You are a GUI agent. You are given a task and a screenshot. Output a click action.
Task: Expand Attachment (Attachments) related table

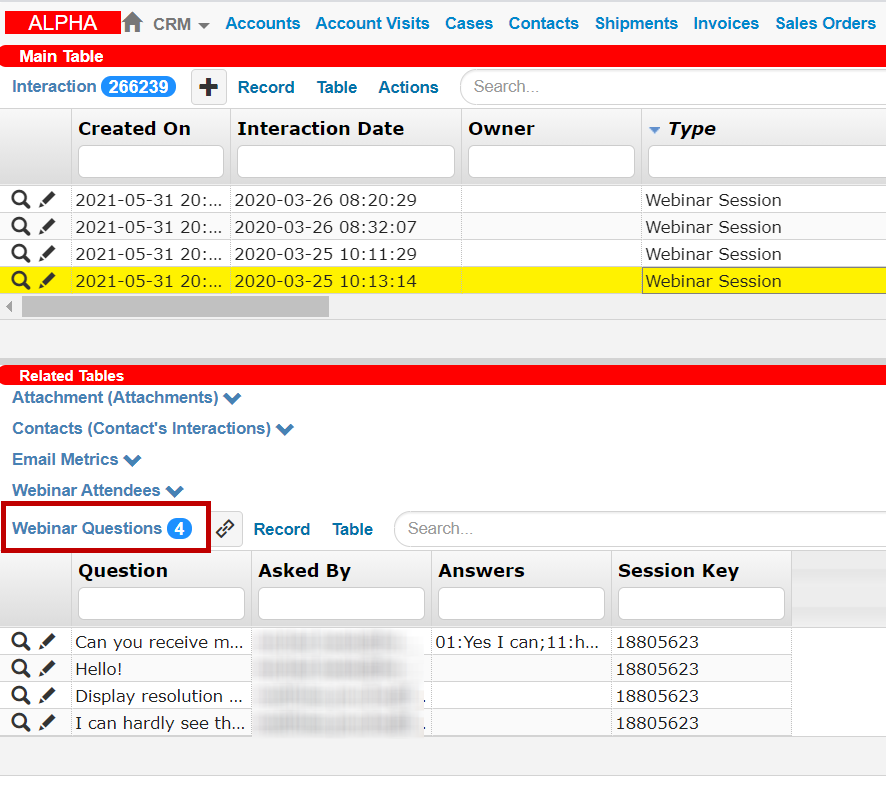coord(232,398)
